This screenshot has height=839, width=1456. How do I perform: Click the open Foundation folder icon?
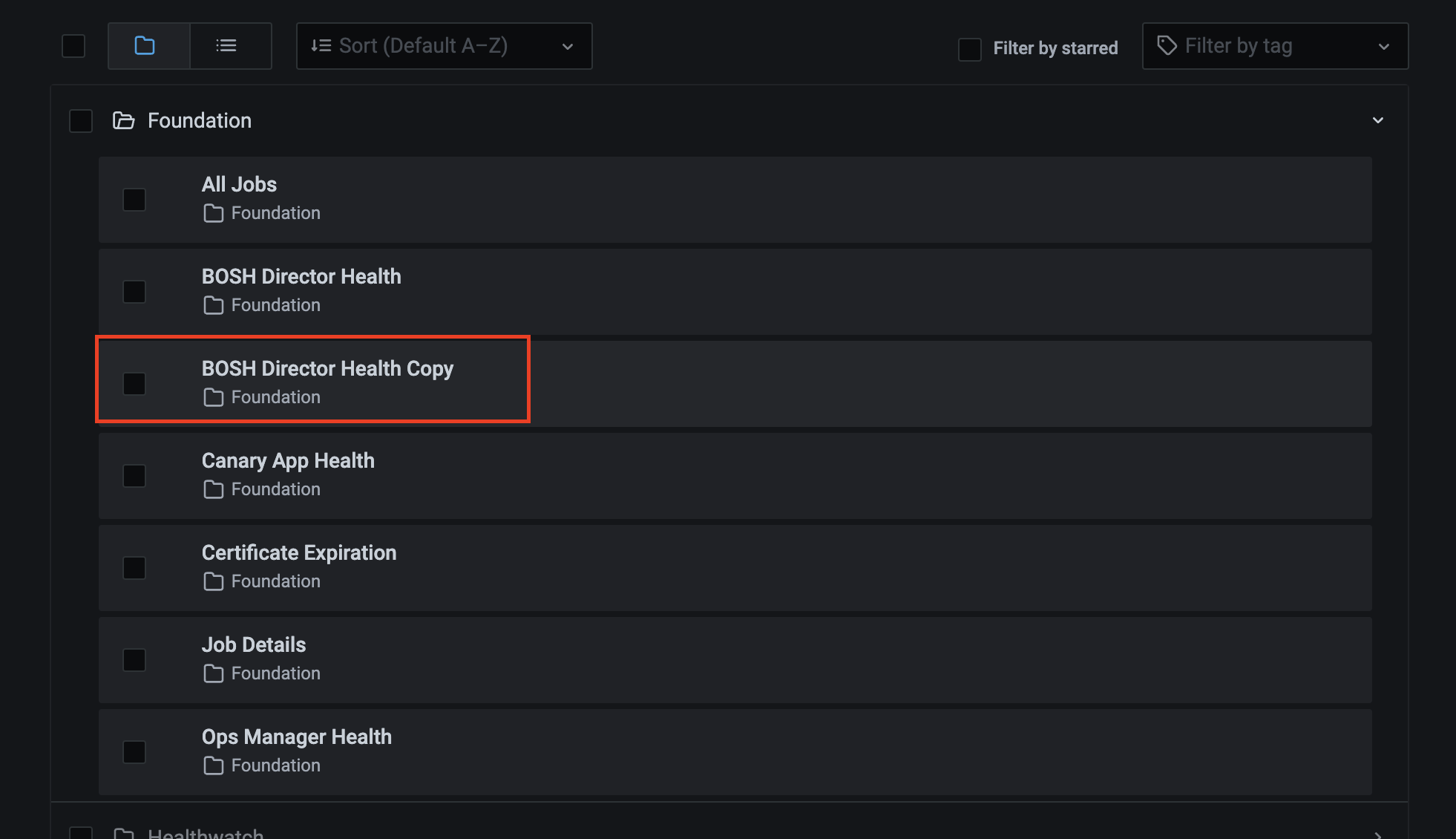tap(123, 121)
